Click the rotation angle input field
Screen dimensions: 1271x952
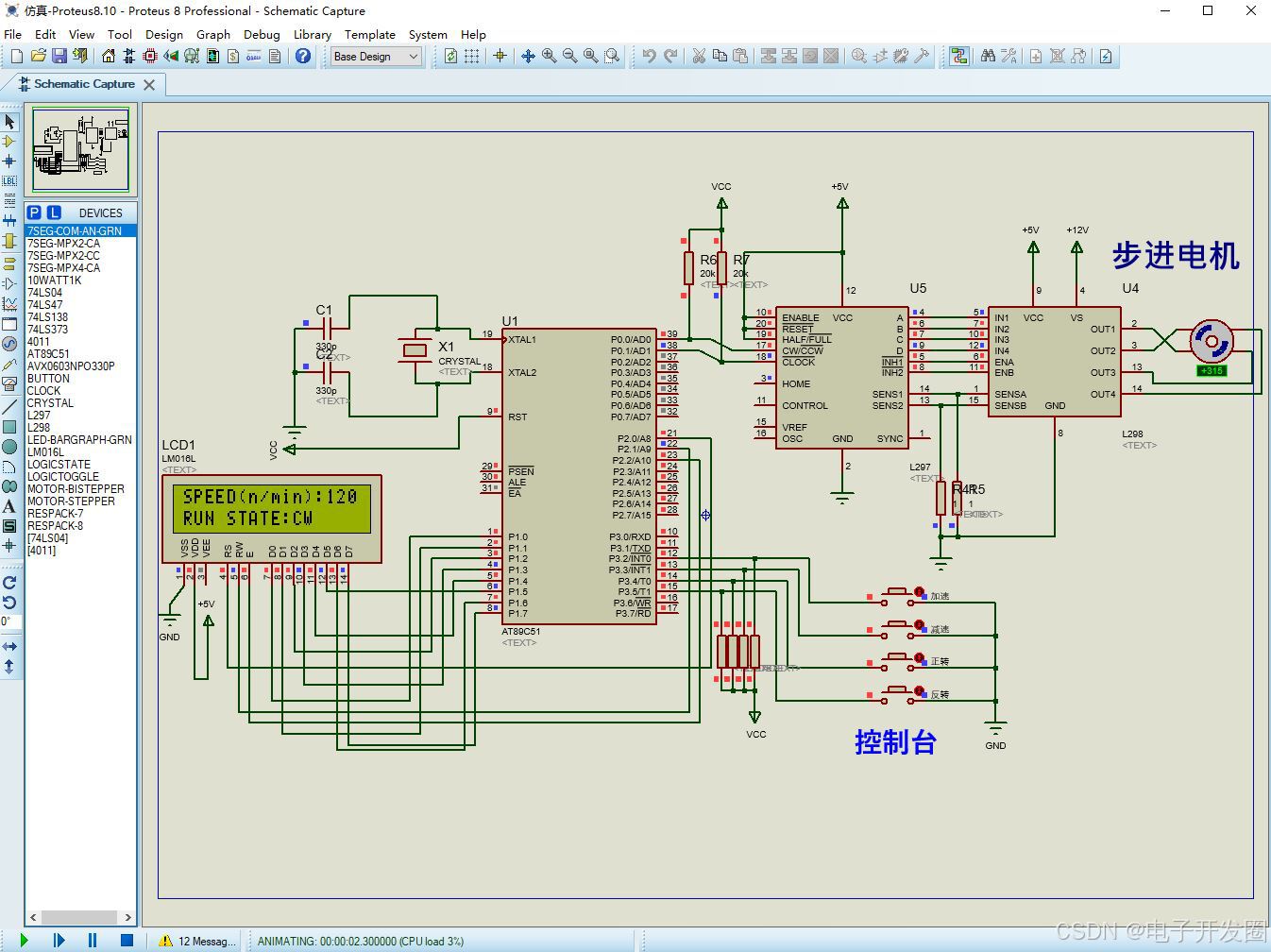tap(9, 621)
